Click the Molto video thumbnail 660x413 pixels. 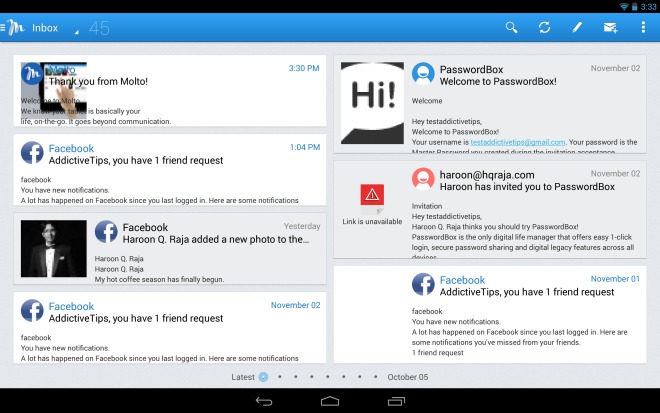click(x=54, y=89)
